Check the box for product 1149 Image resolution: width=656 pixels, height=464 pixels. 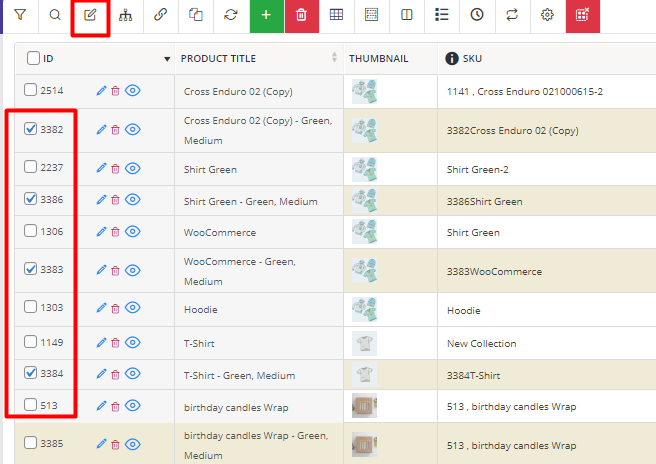pos(30,341)
